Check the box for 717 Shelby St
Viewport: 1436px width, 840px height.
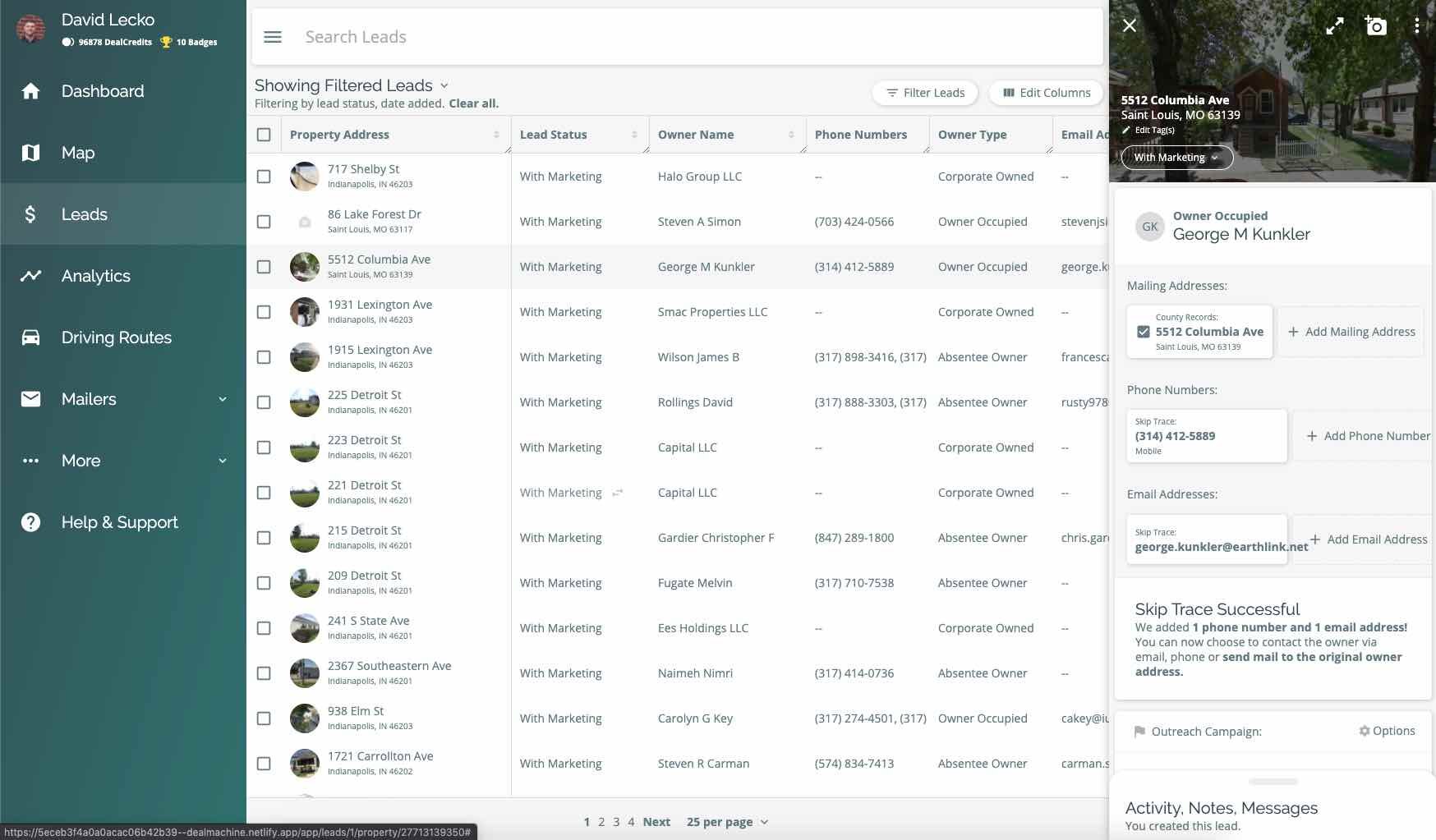[x=264, y=177]
